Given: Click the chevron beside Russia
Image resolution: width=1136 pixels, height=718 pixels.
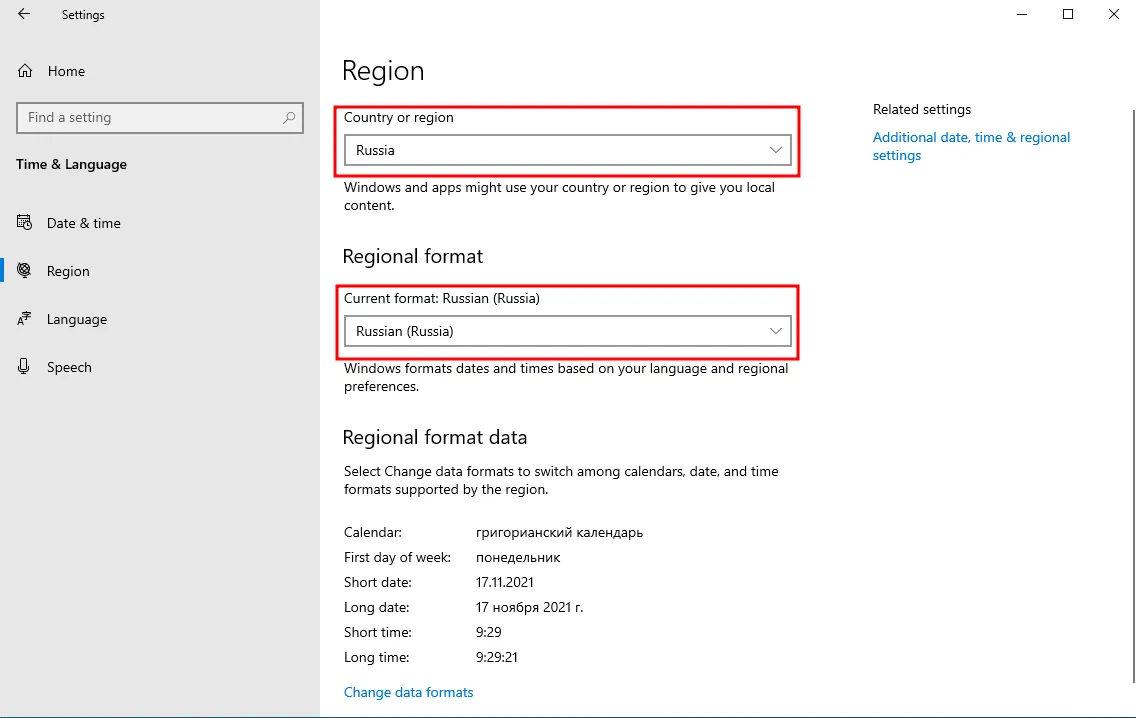Looking at the screenshot, I should coord(775,150).
